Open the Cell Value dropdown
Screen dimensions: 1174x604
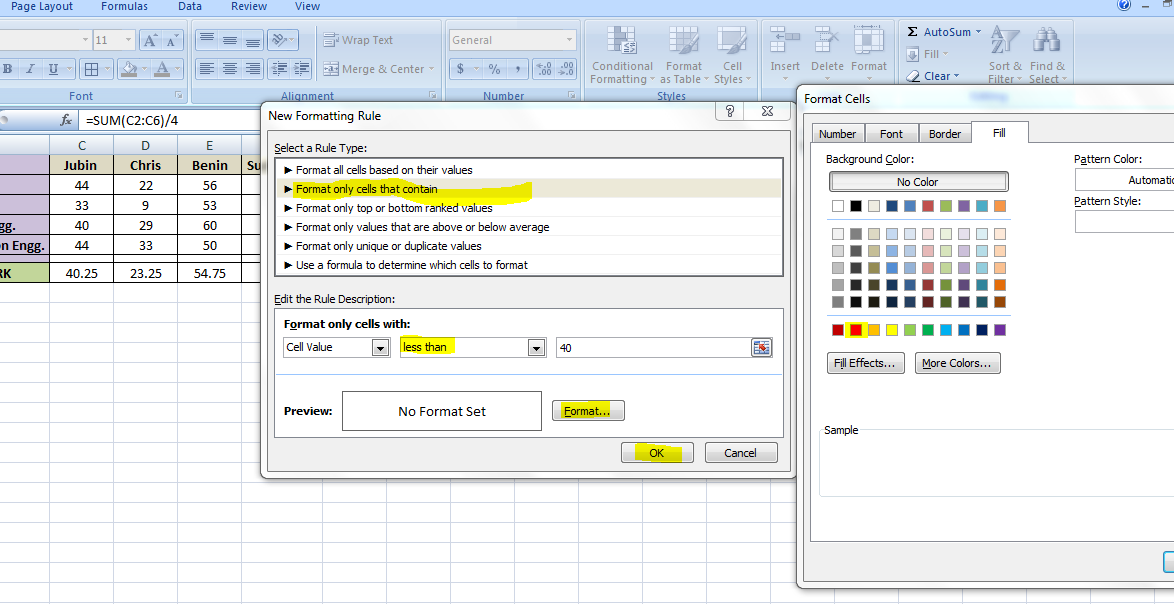[381, 348]
